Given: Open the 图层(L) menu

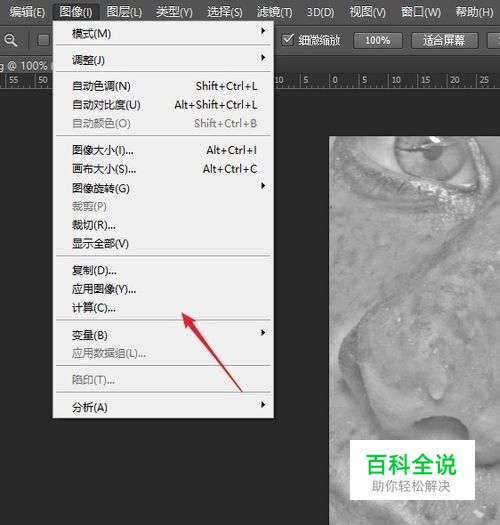Looking at the screenshot, I should click(124, 12).
